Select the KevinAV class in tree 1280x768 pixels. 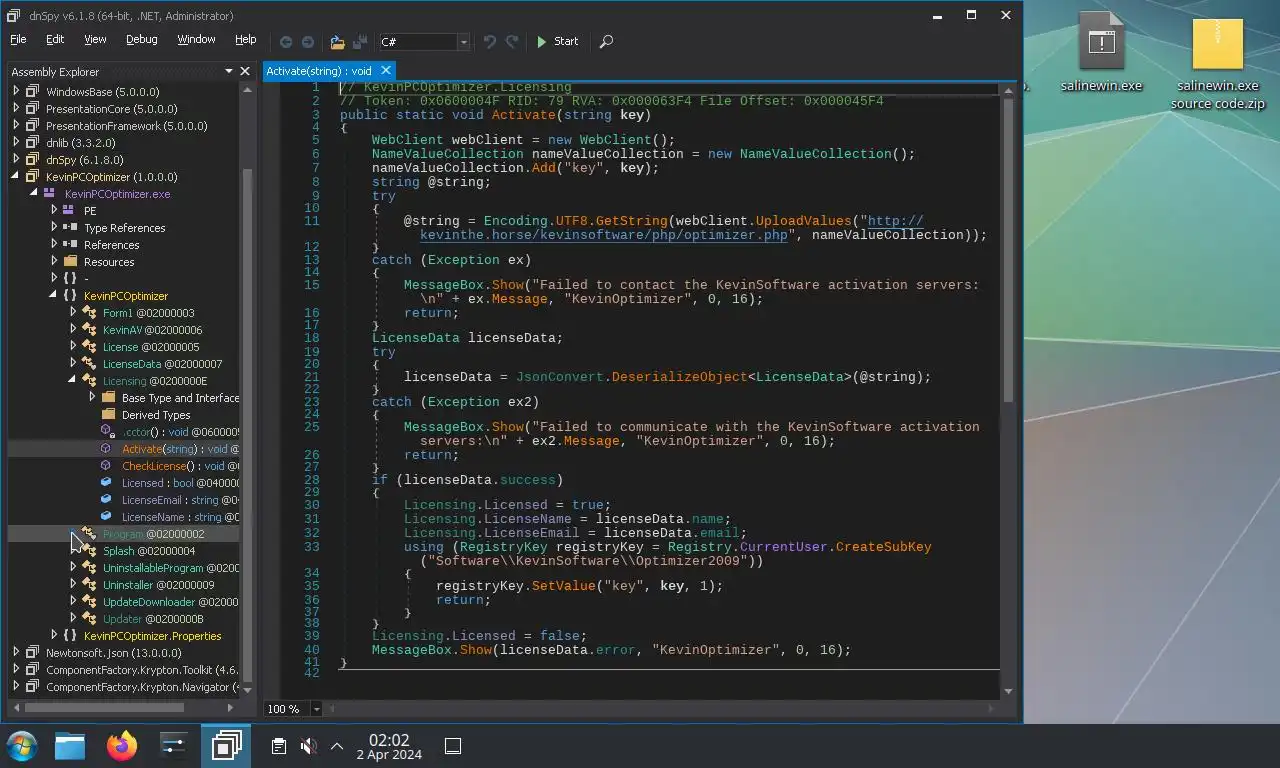coord(152,329)
